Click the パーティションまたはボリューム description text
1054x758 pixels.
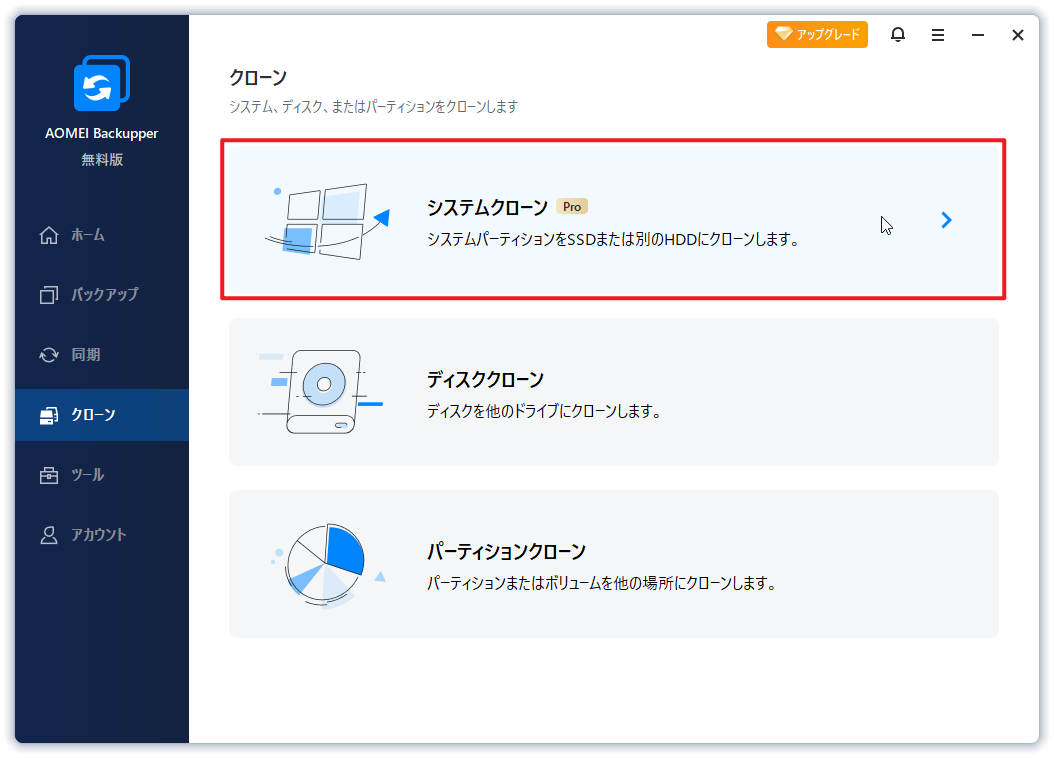(602, 583)
